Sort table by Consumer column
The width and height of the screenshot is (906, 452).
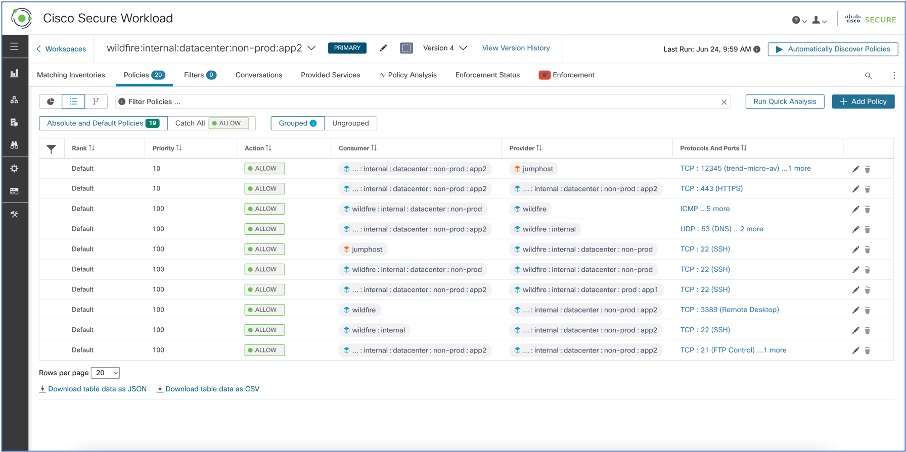(358, 149)
